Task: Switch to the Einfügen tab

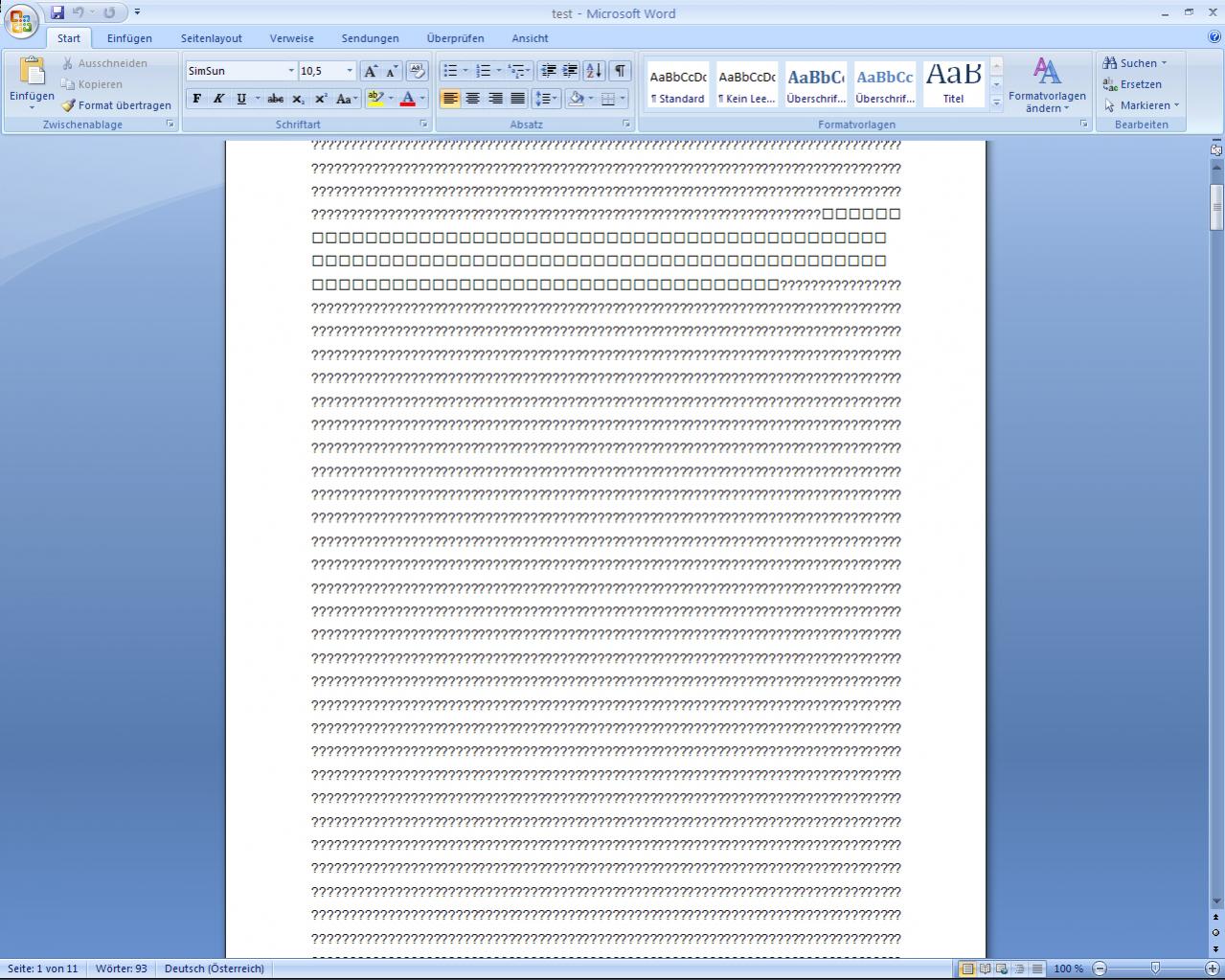Action: (129, 38)
